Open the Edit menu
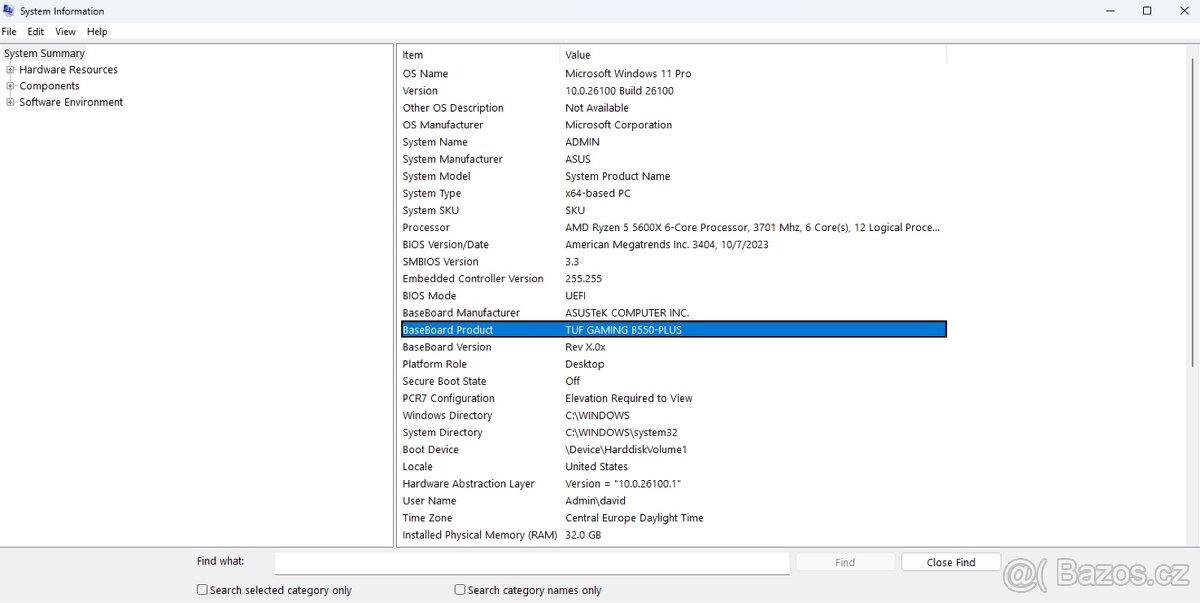Viewport: 1200px width, 603px height. [36, 31]
